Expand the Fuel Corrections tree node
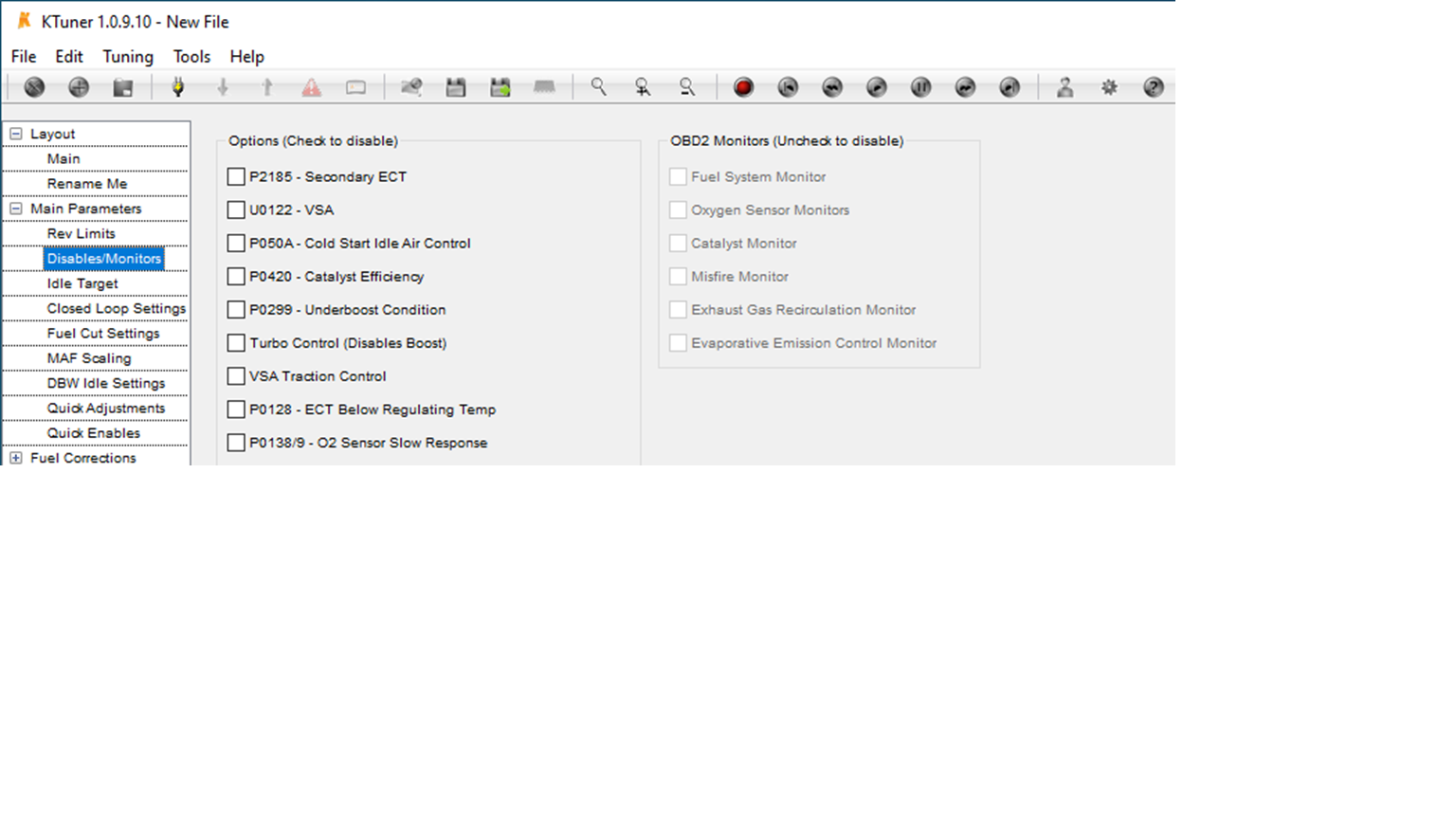This screenshot has height=819, width=1456. 16,458
